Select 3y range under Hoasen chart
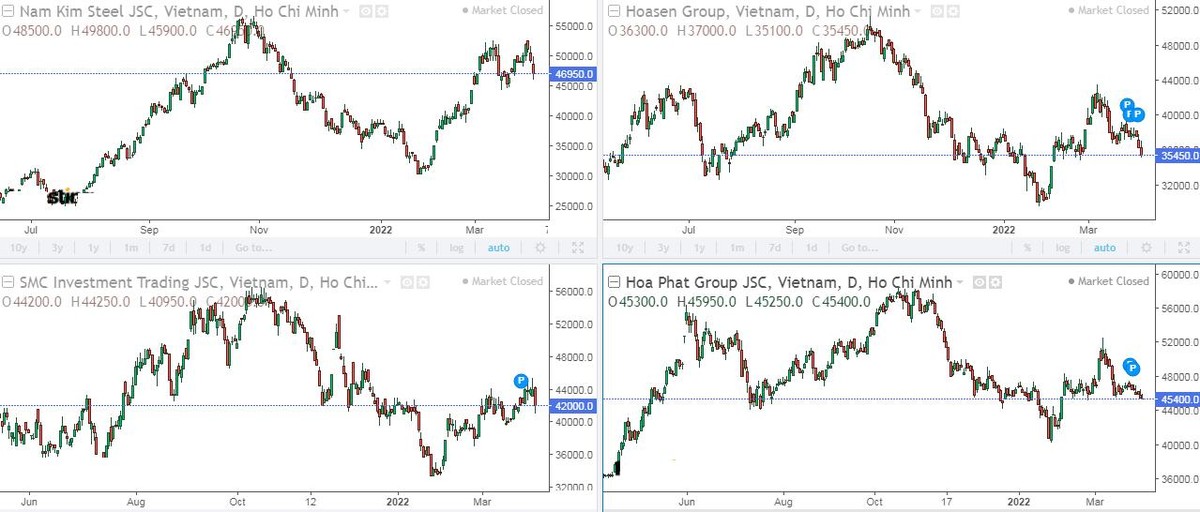This screenshot has height=512, width=1200. (661, 248)
